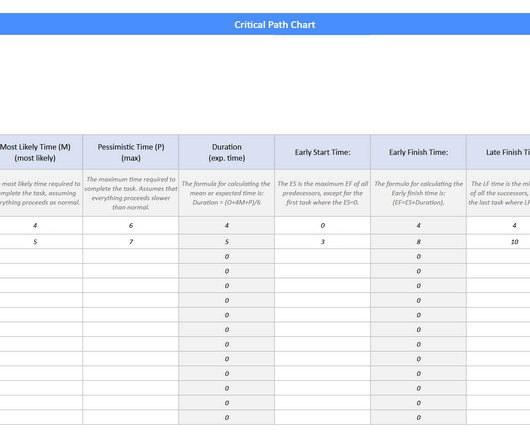This screenshot has width=530, height=442.
Task: Select the Early Start description text cell
Action: 322,193
